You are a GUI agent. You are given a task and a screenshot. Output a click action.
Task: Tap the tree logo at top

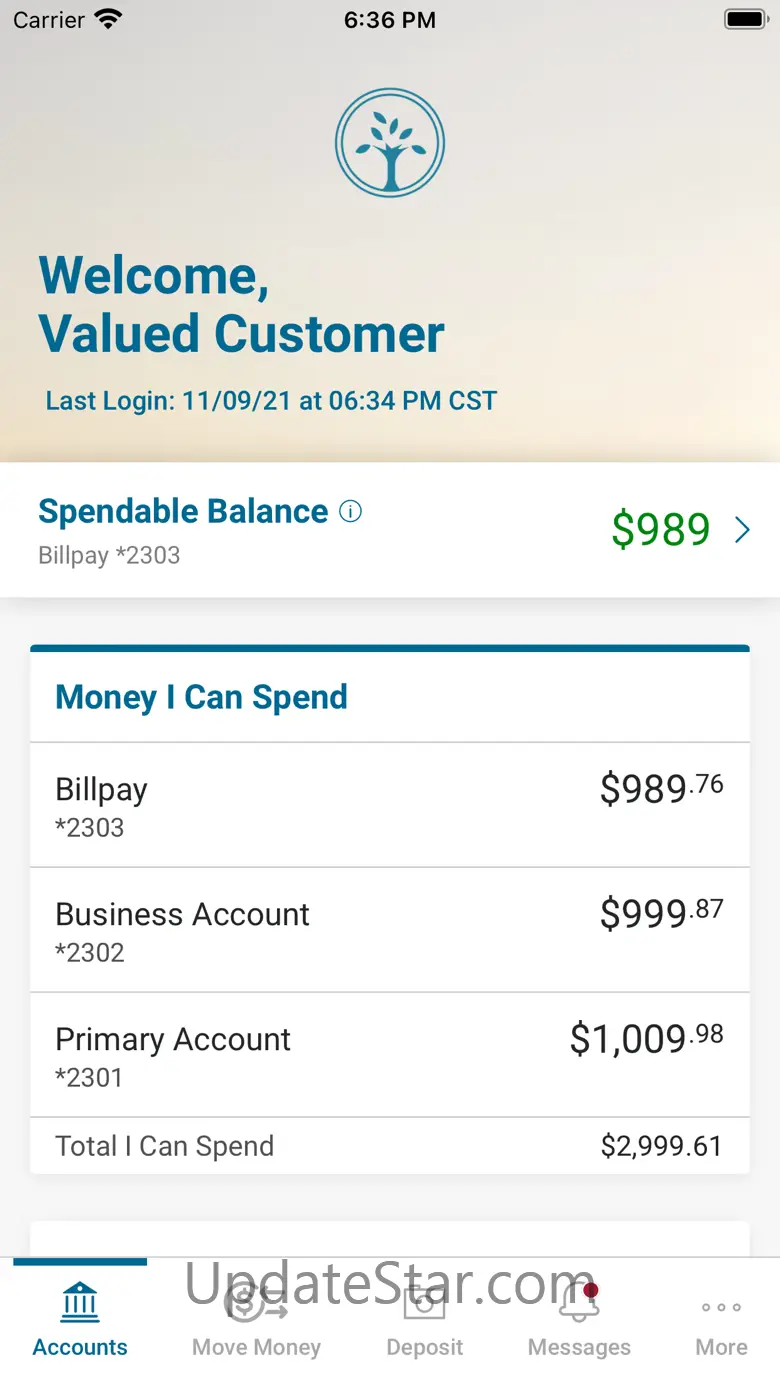tap(390, 144)
